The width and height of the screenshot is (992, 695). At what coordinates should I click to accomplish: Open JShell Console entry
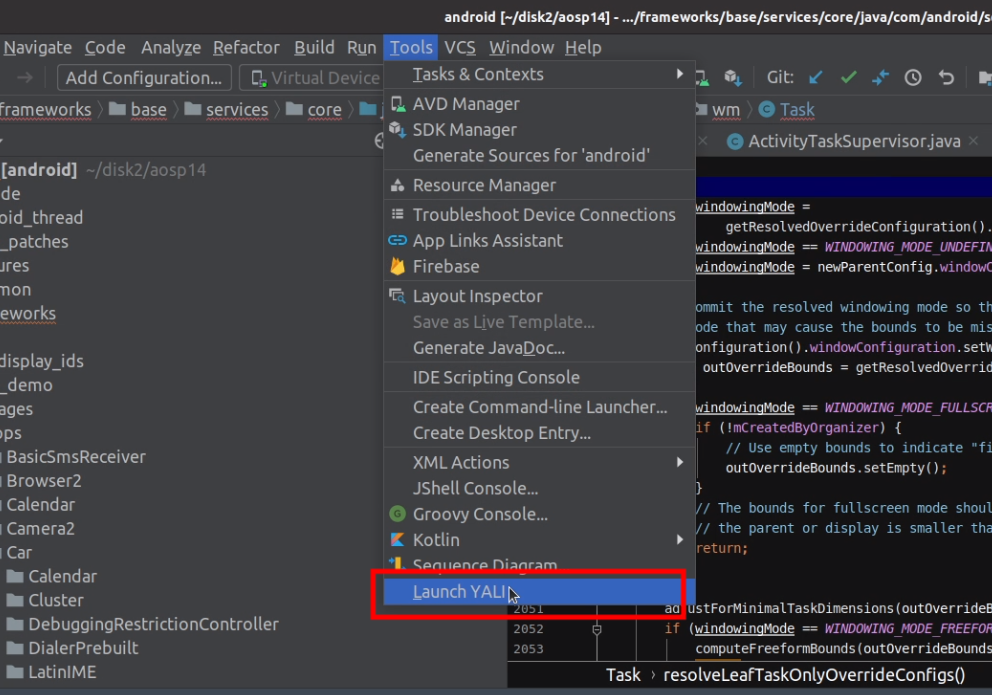pyautogui.click(x=539, y=489)
